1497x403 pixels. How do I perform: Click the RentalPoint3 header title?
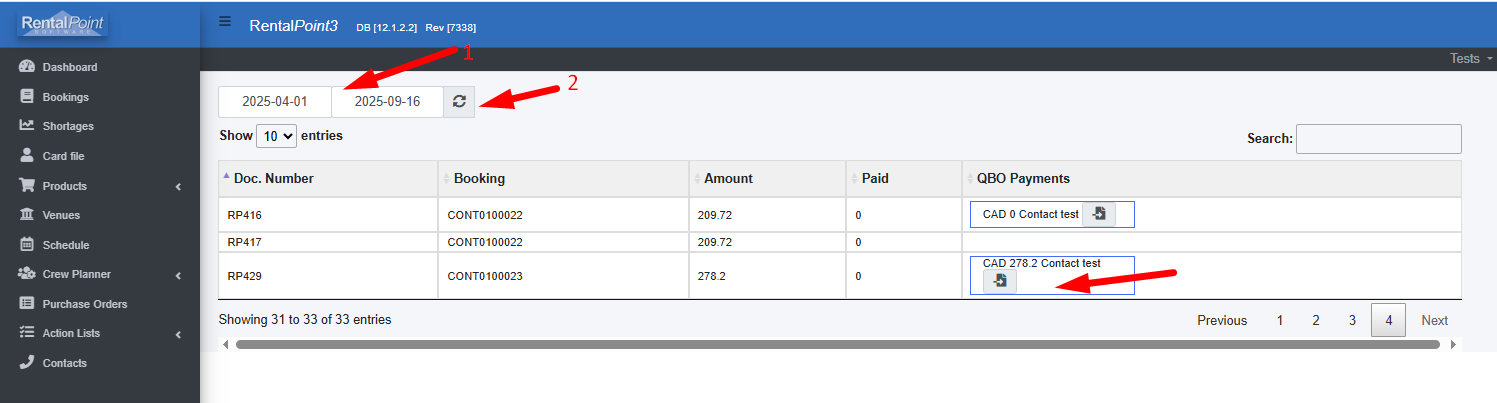[x=294, y=26]
